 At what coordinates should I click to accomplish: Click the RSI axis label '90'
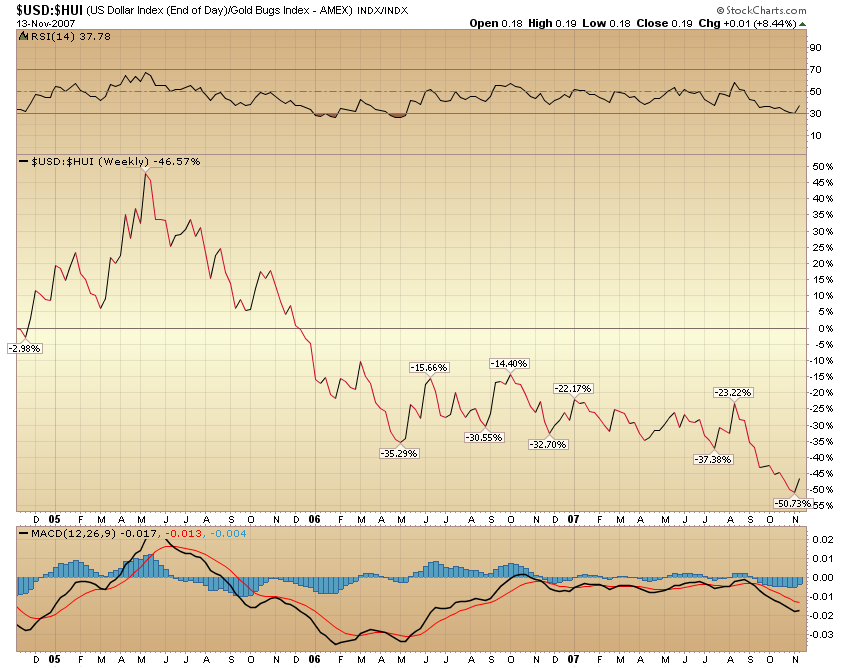point(816,48)
